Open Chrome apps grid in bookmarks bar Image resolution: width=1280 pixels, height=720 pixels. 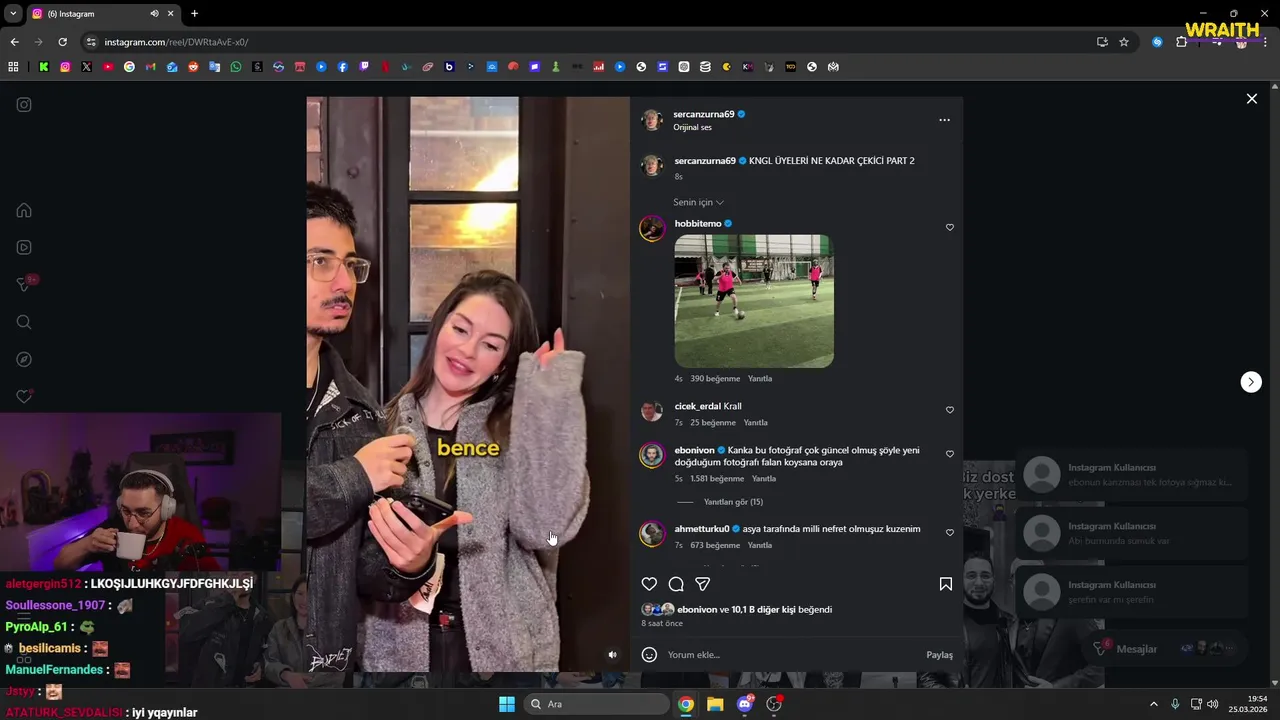(x=13, y=67)
